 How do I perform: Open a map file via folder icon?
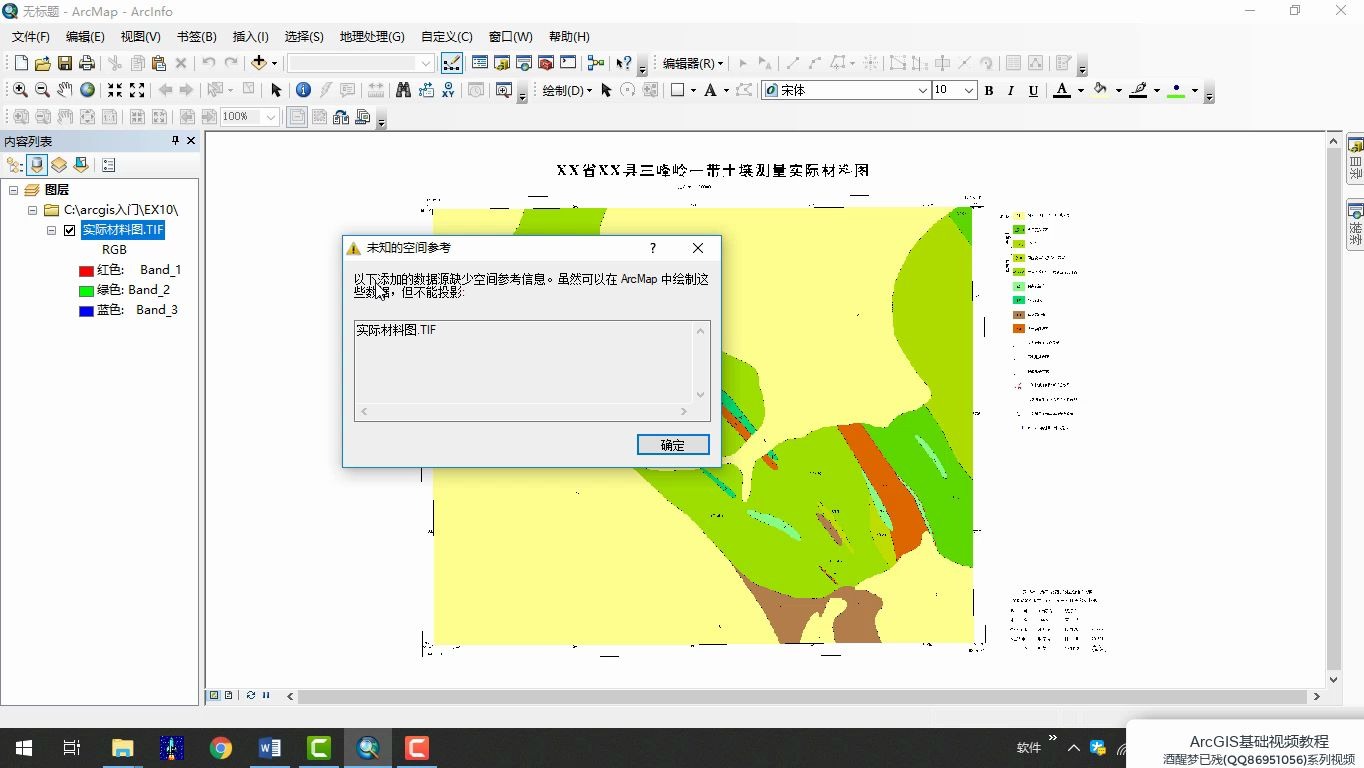(42, 63)
